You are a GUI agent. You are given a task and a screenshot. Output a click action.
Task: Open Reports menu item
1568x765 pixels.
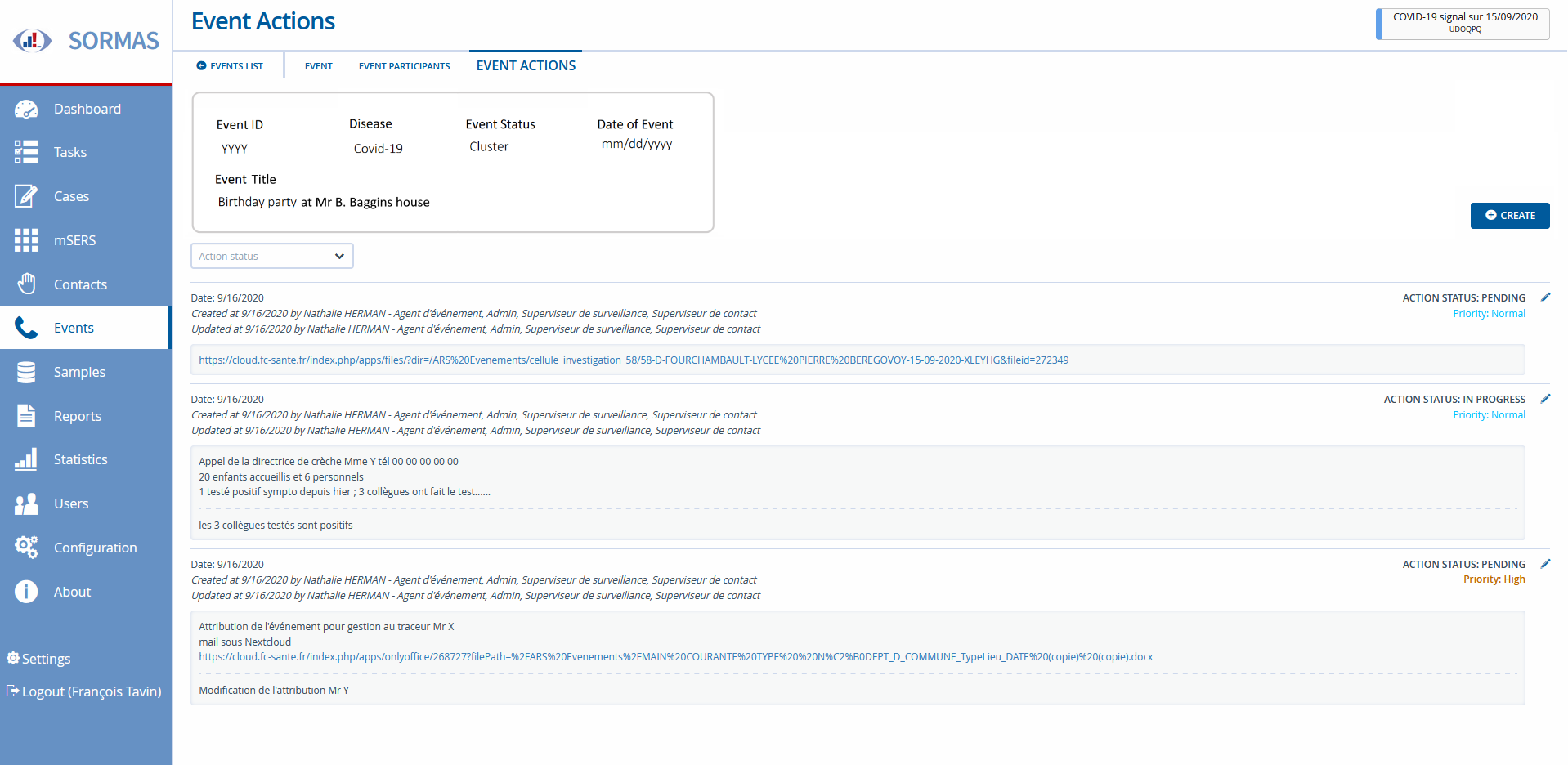pos(86,416)
